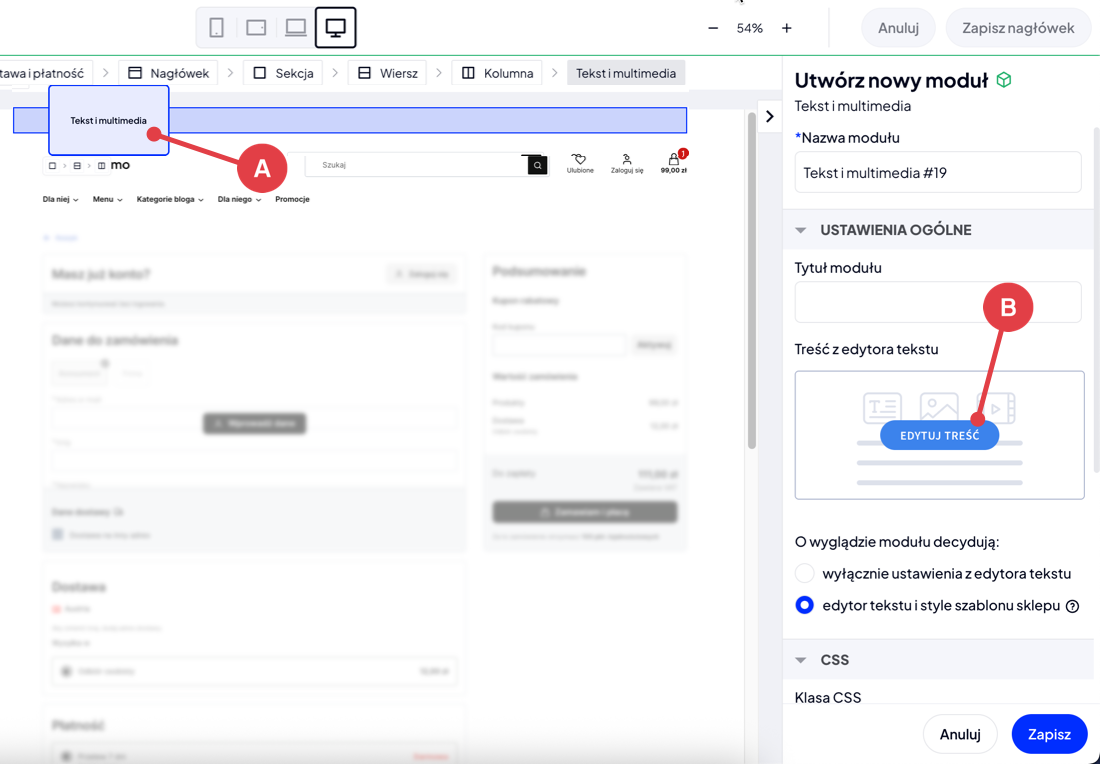Select 'wyłącznie ustawienia z edytora tekstu' radio

[x=804, y=573]
